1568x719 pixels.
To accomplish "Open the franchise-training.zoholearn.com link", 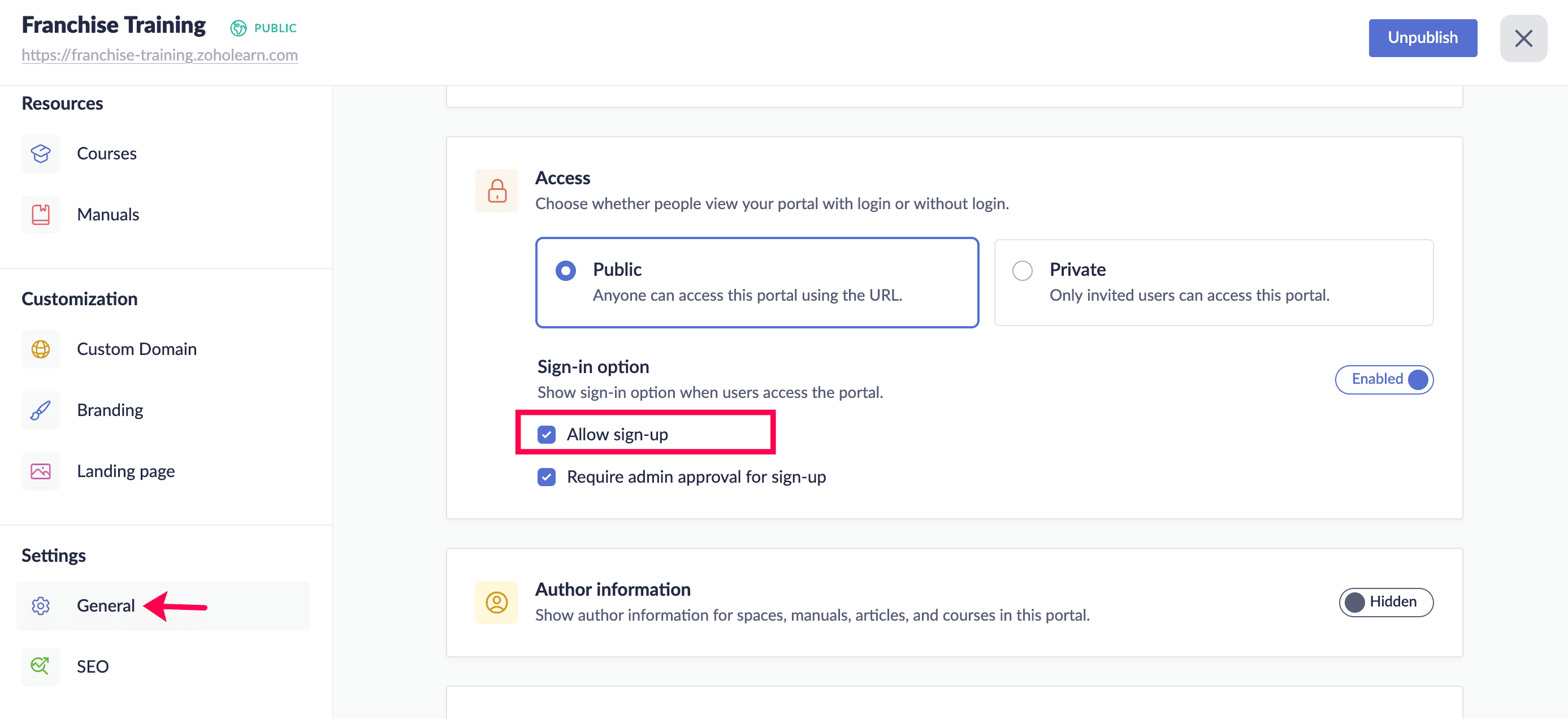I will 159,55.
